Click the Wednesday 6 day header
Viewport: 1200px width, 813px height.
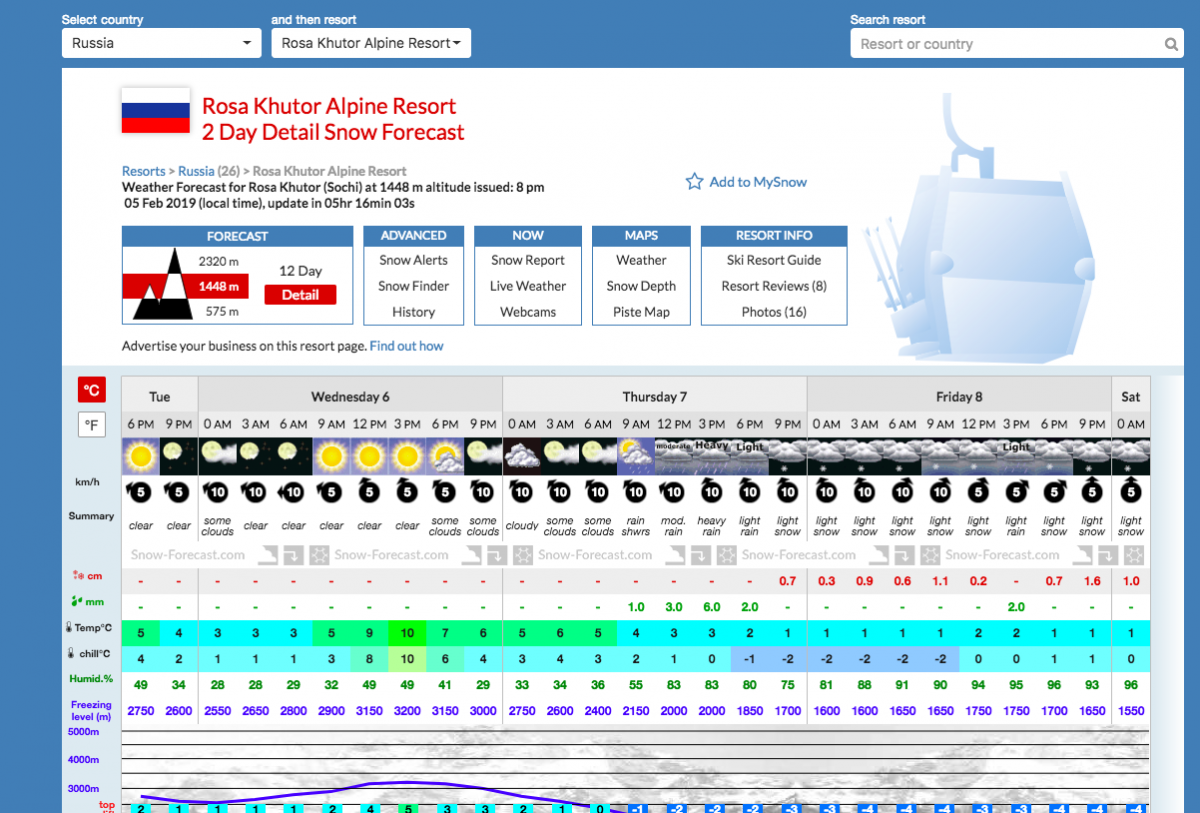[x=350, y=397]
